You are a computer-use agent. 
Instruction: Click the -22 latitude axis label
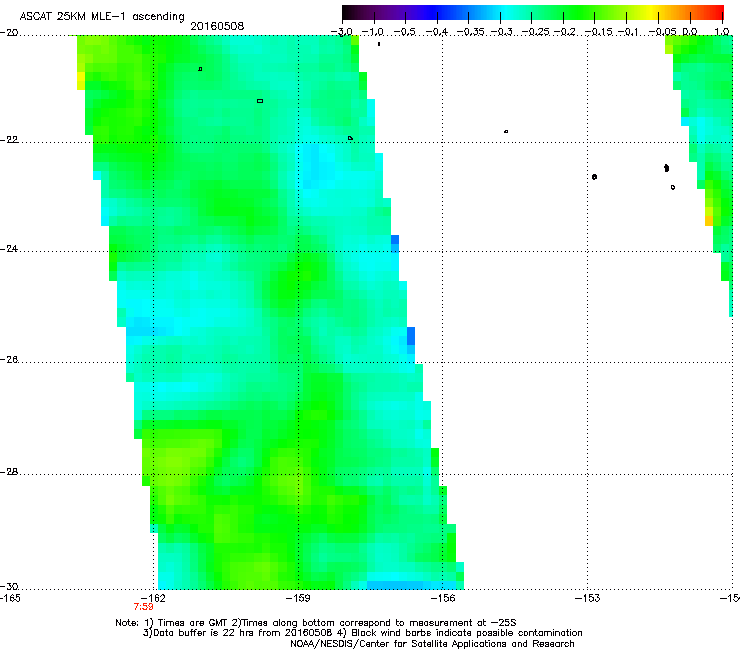click(9, 140)
